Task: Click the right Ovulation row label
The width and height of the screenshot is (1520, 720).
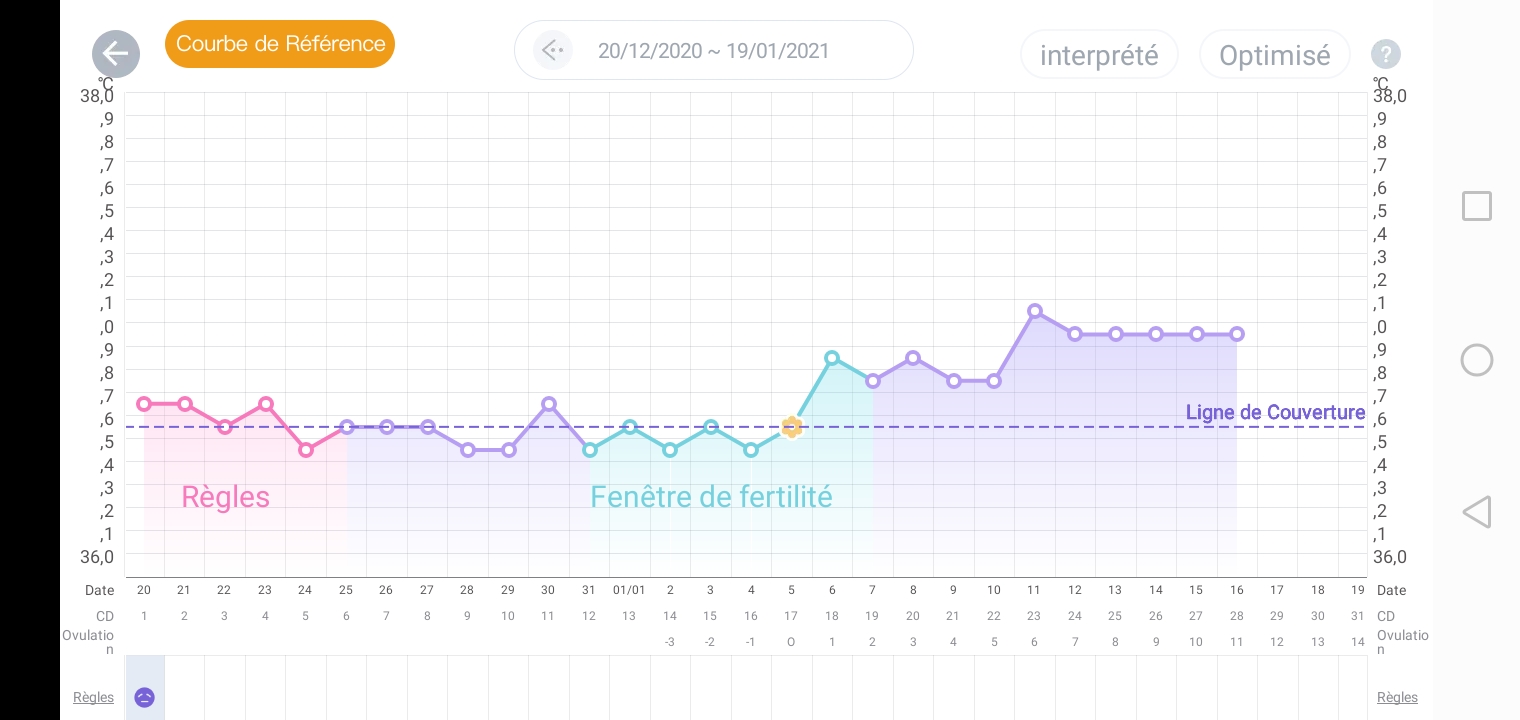Action: tap(1402, 642)
